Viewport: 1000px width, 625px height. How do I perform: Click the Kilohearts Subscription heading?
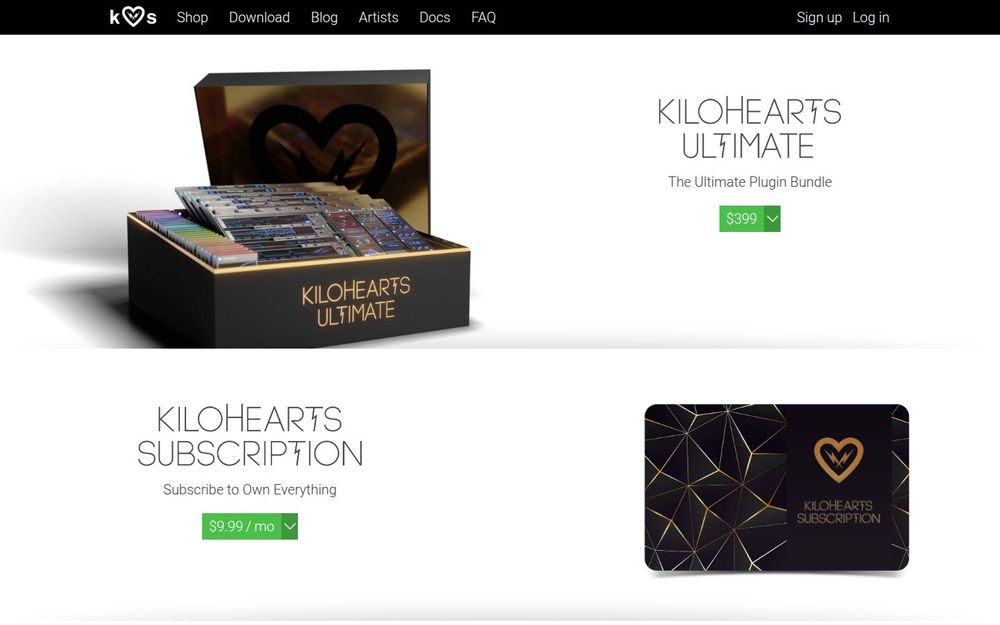pos(249,436)
